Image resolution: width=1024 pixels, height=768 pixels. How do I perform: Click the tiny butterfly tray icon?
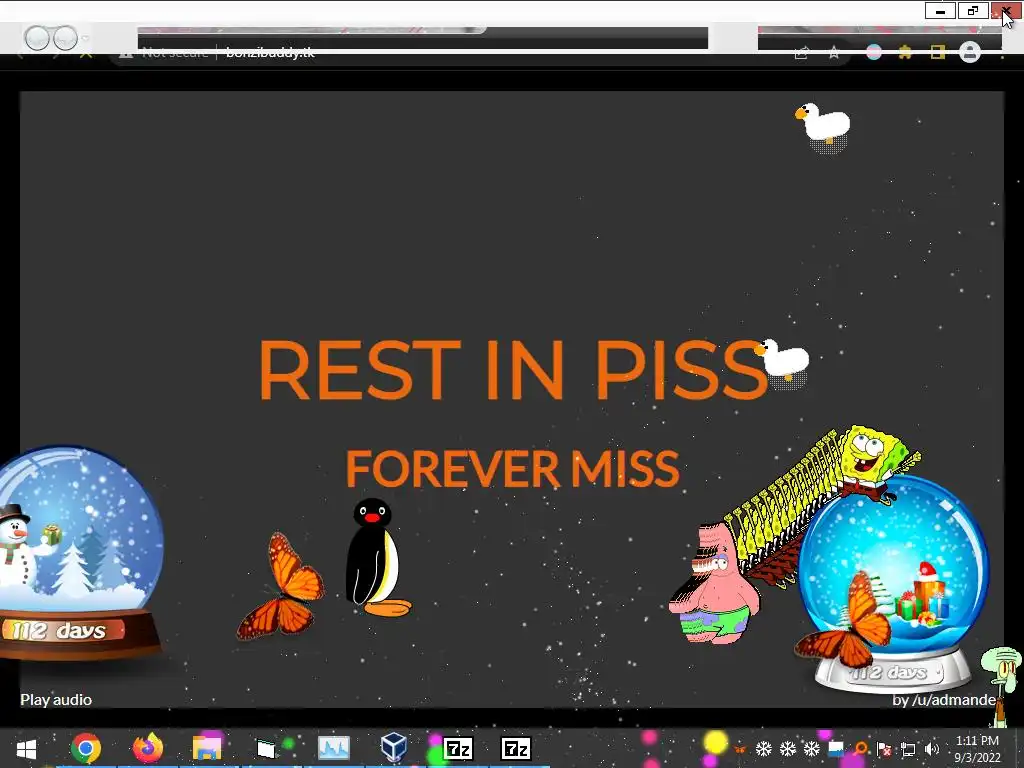click(x=739, y=749)
